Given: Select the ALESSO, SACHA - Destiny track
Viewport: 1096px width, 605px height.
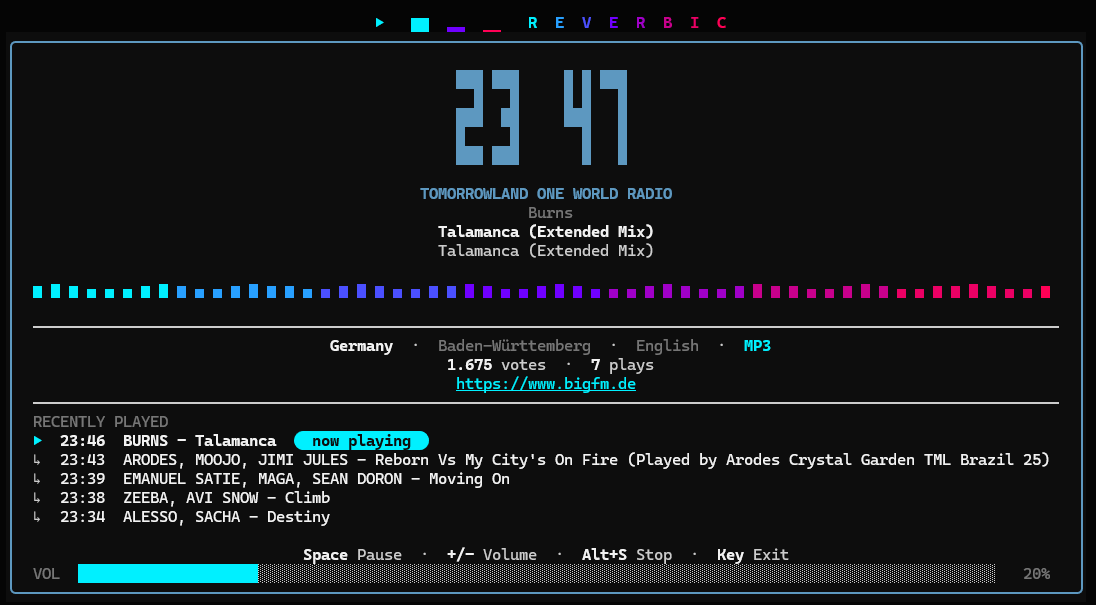Looking at the screenshot, I should tap(226, 517).
